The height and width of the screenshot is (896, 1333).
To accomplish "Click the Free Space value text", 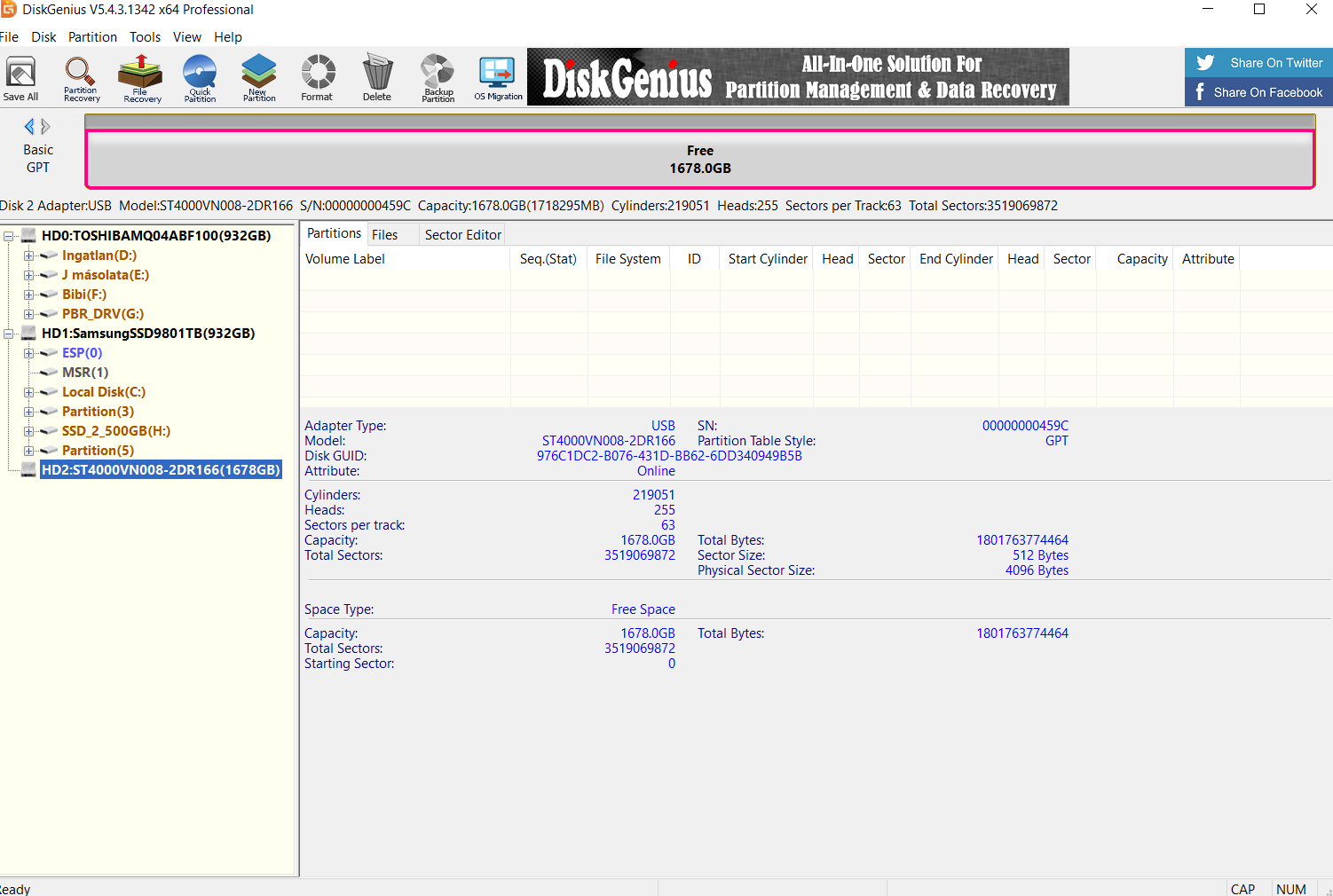I will click(x=643, y=609).
